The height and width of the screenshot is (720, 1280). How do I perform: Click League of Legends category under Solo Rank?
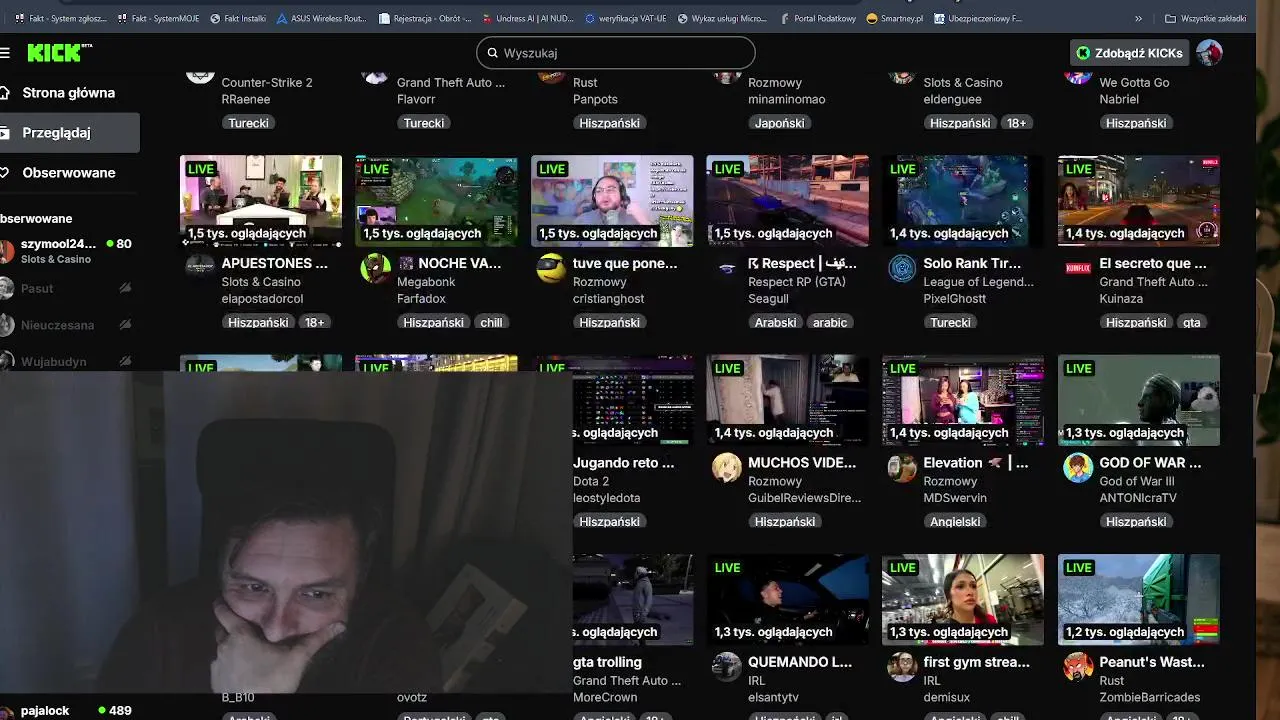point(978,282)
